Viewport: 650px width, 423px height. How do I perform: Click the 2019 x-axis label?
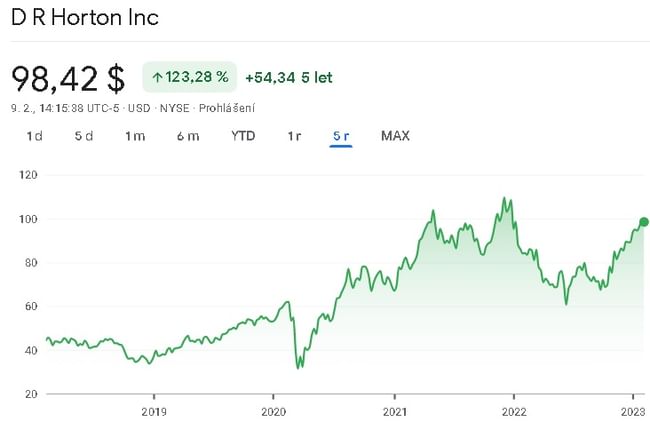[x=153, y=411]
